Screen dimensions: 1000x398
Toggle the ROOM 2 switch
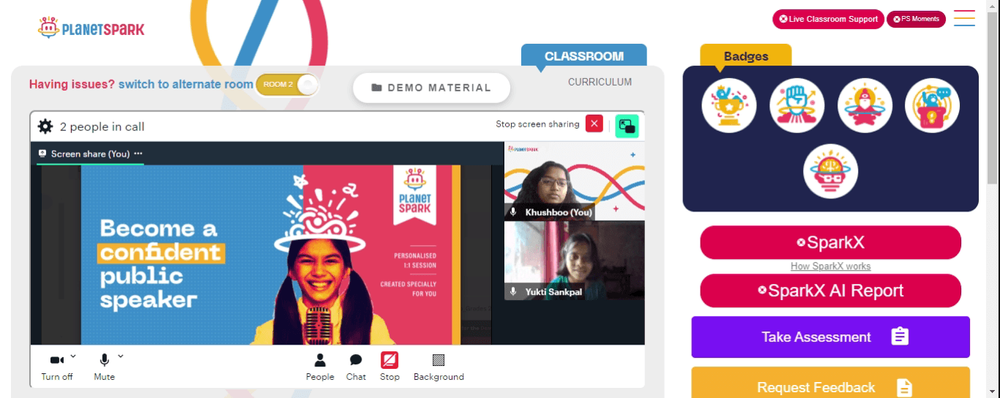pos(287,85)
